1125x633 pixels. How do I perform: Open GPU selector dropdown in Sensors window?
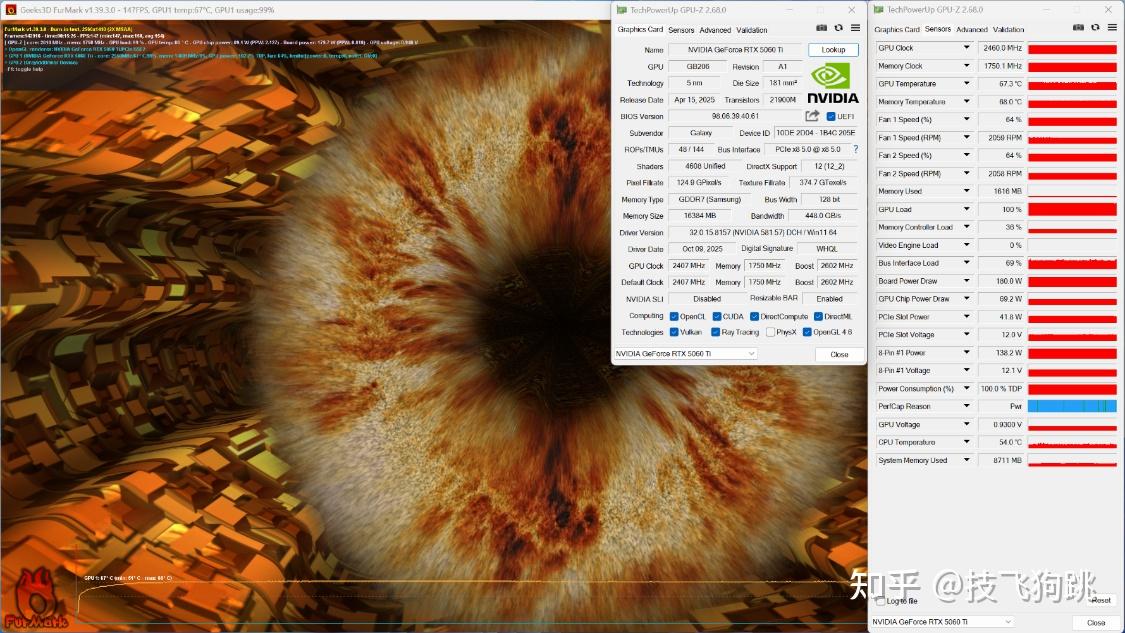pyautogui.click(x=942, y=622)
